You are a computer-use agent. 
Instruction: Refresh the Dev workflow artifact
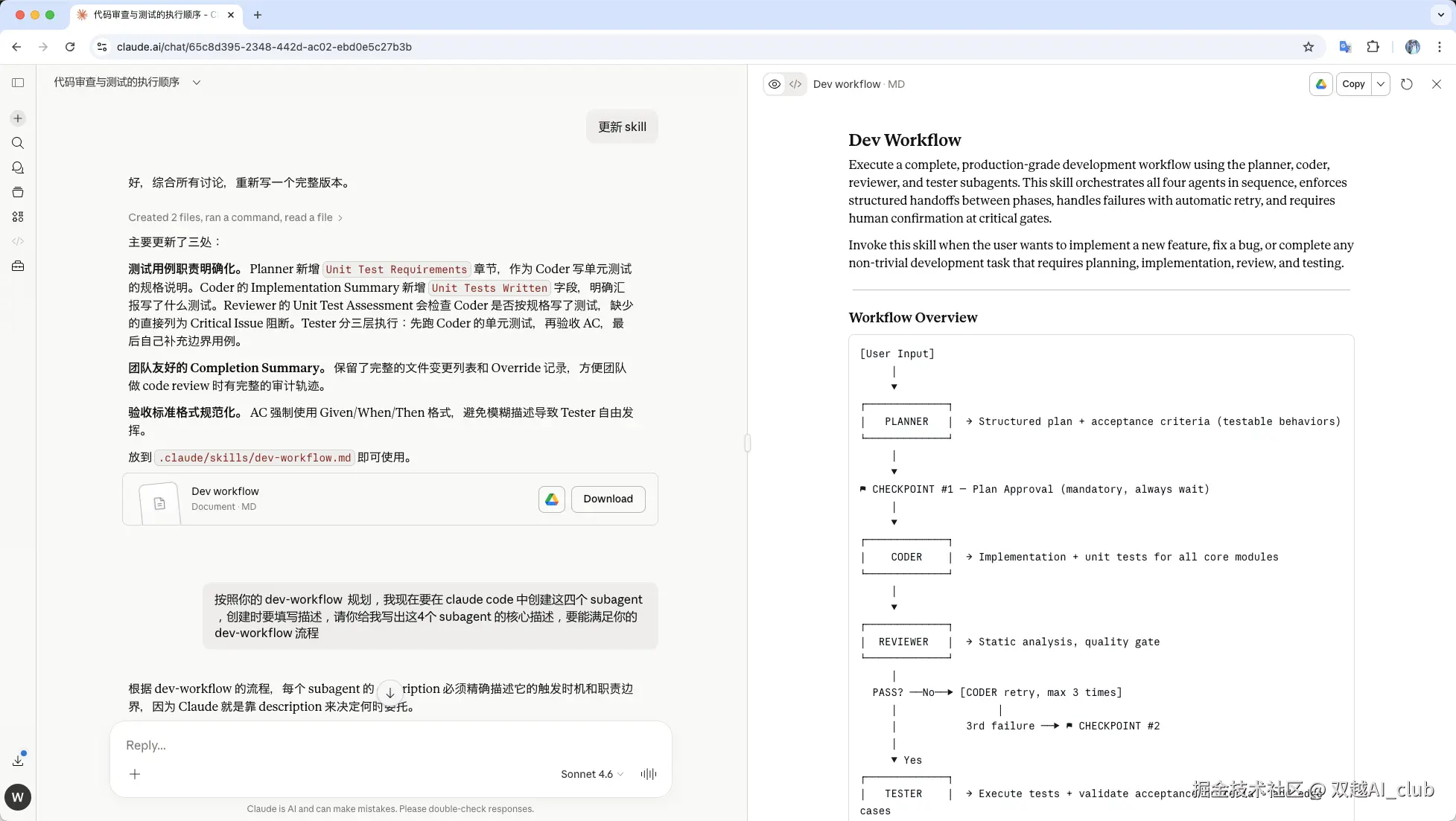click(1406, 84)
